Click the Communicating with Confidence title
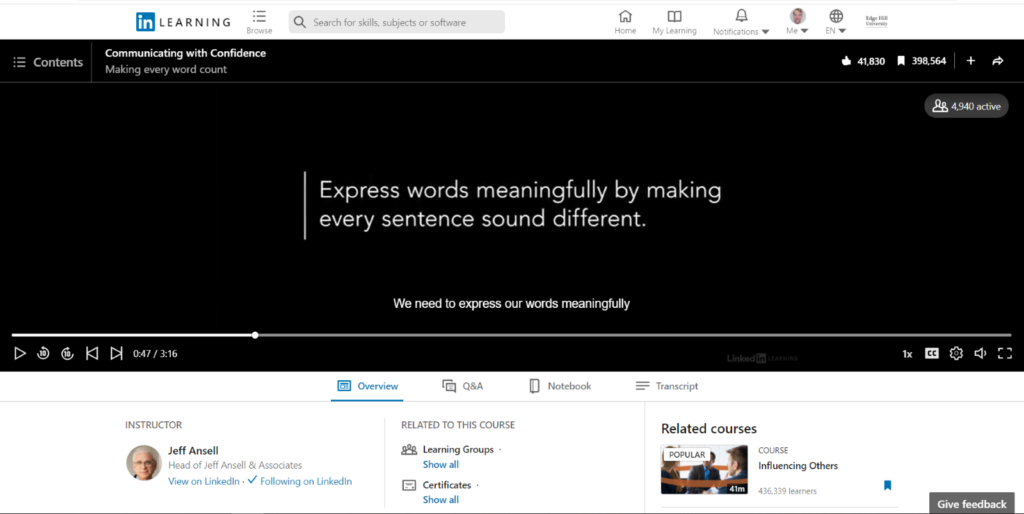 (x=185, y=53)
